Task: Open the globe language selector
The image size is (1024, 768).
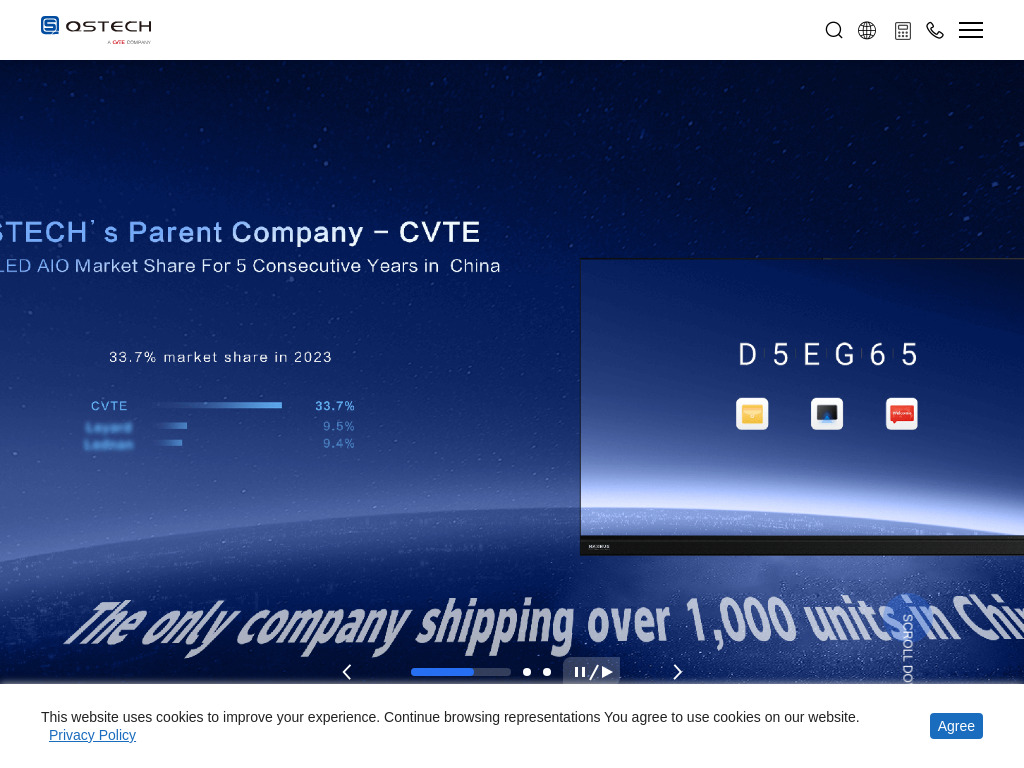Action: [867, 30]
